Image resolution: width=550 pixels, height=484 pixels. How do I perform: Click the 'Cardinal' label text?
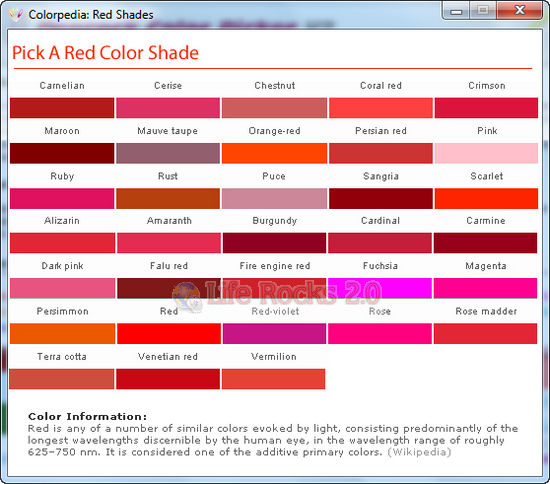[381, 221]
